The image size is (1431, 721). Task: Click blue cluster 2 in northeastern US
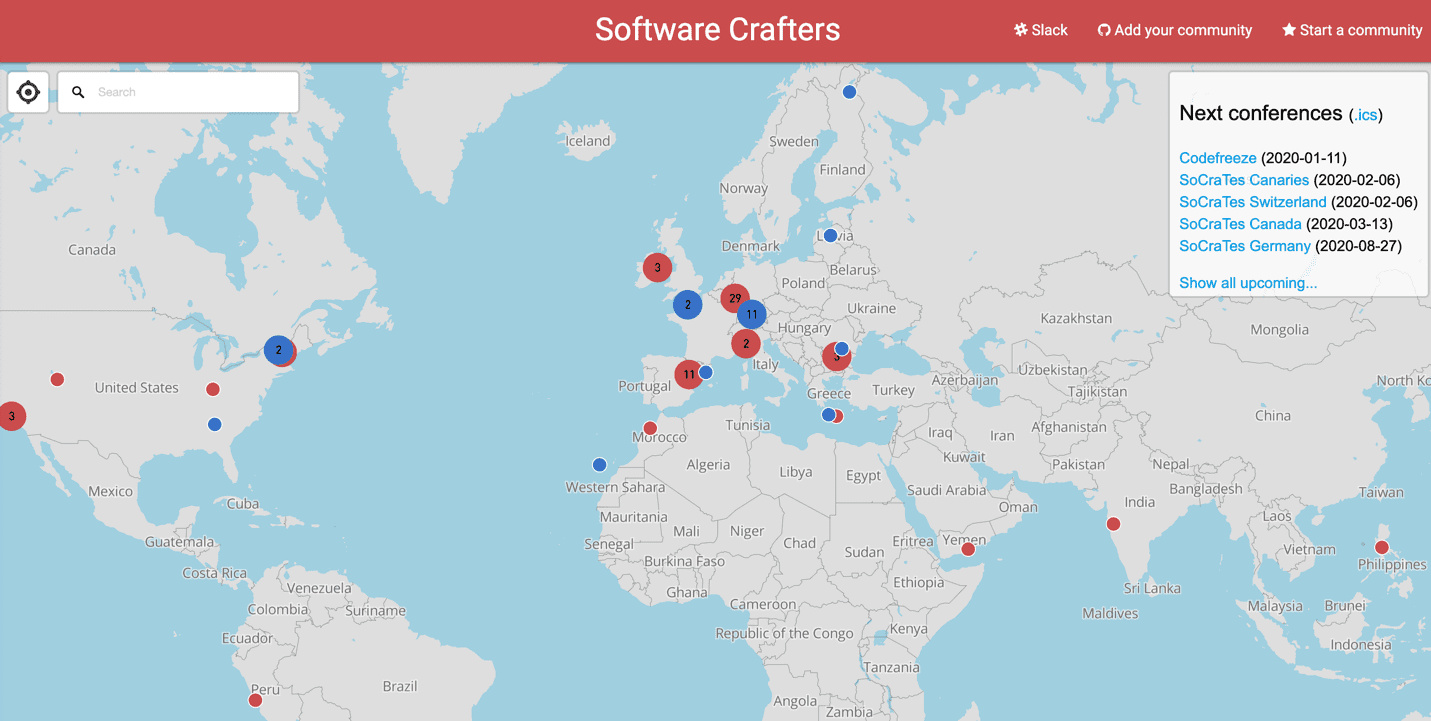coord(278,350)
